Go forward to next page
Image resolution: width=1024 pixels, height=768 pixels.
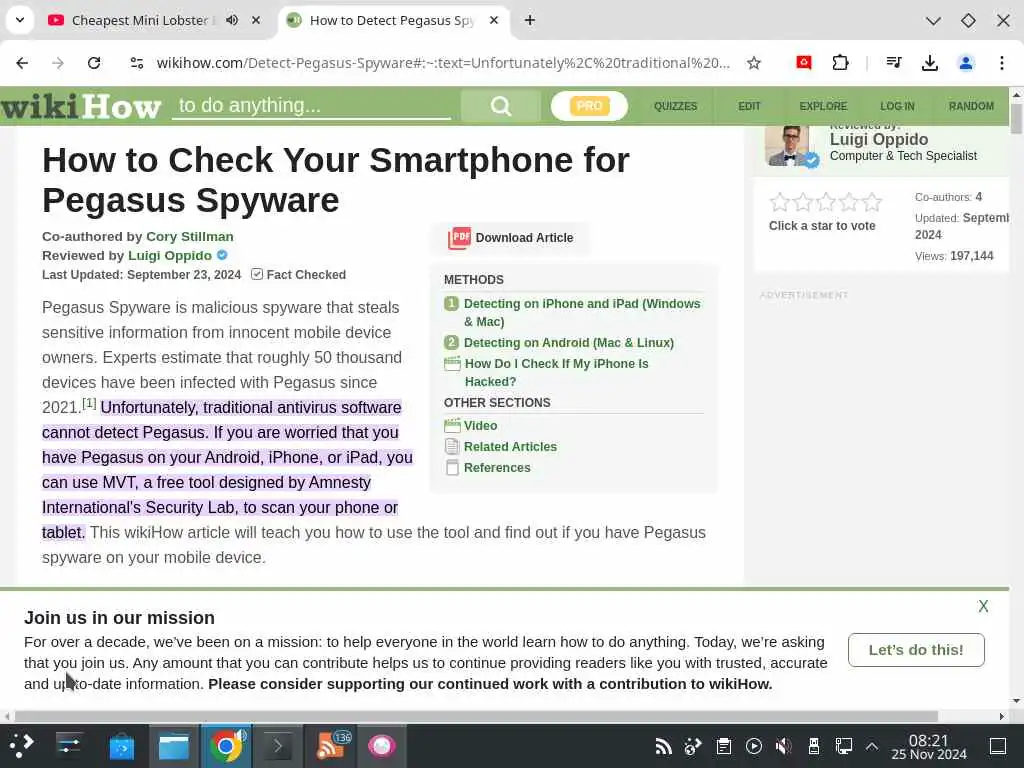click(x=58, y=63)
